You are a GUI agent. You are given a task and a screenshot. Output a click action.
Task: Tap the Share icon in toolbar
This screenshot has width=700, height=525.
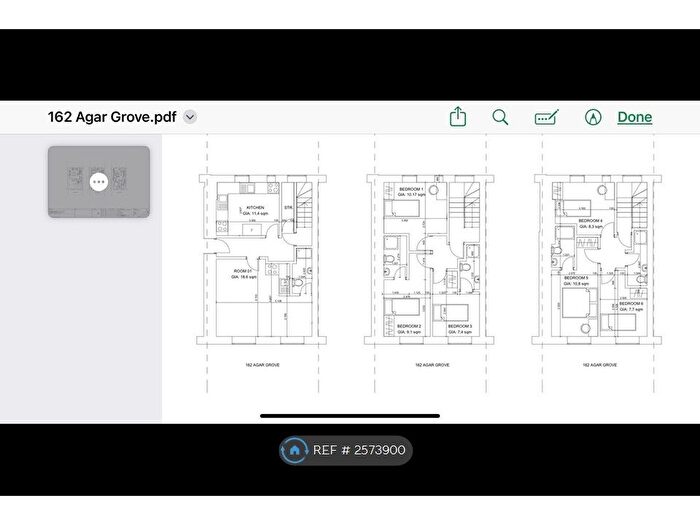click(x=457, y=117)
